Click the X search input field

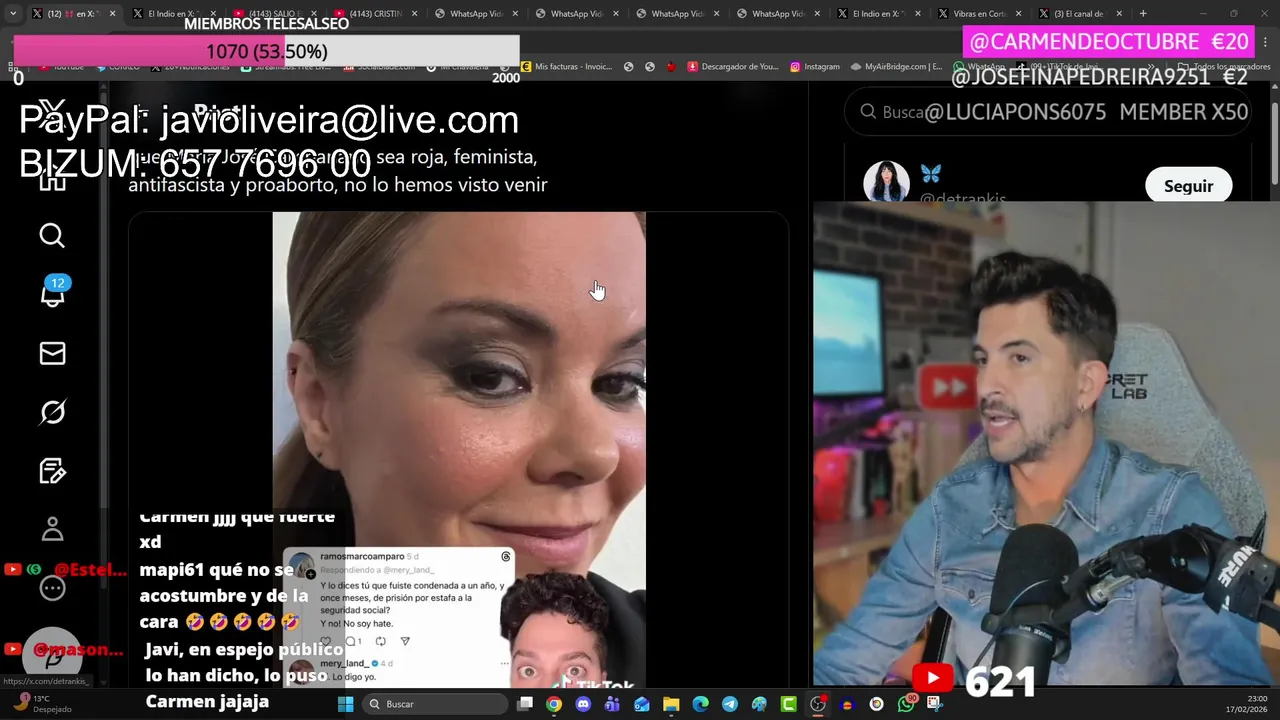[1050, 112]
